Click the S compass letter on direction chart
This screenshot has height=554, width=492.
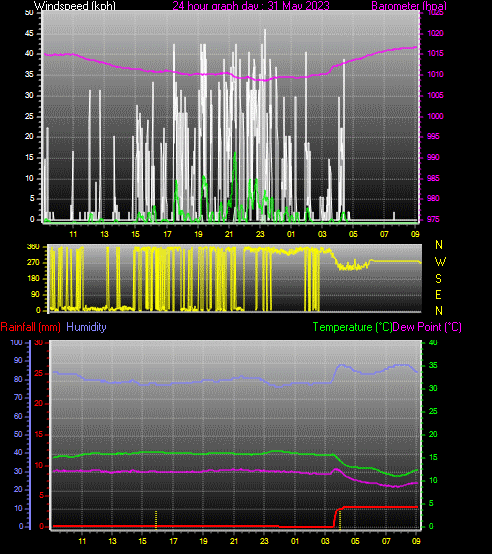tap(438, 279)
